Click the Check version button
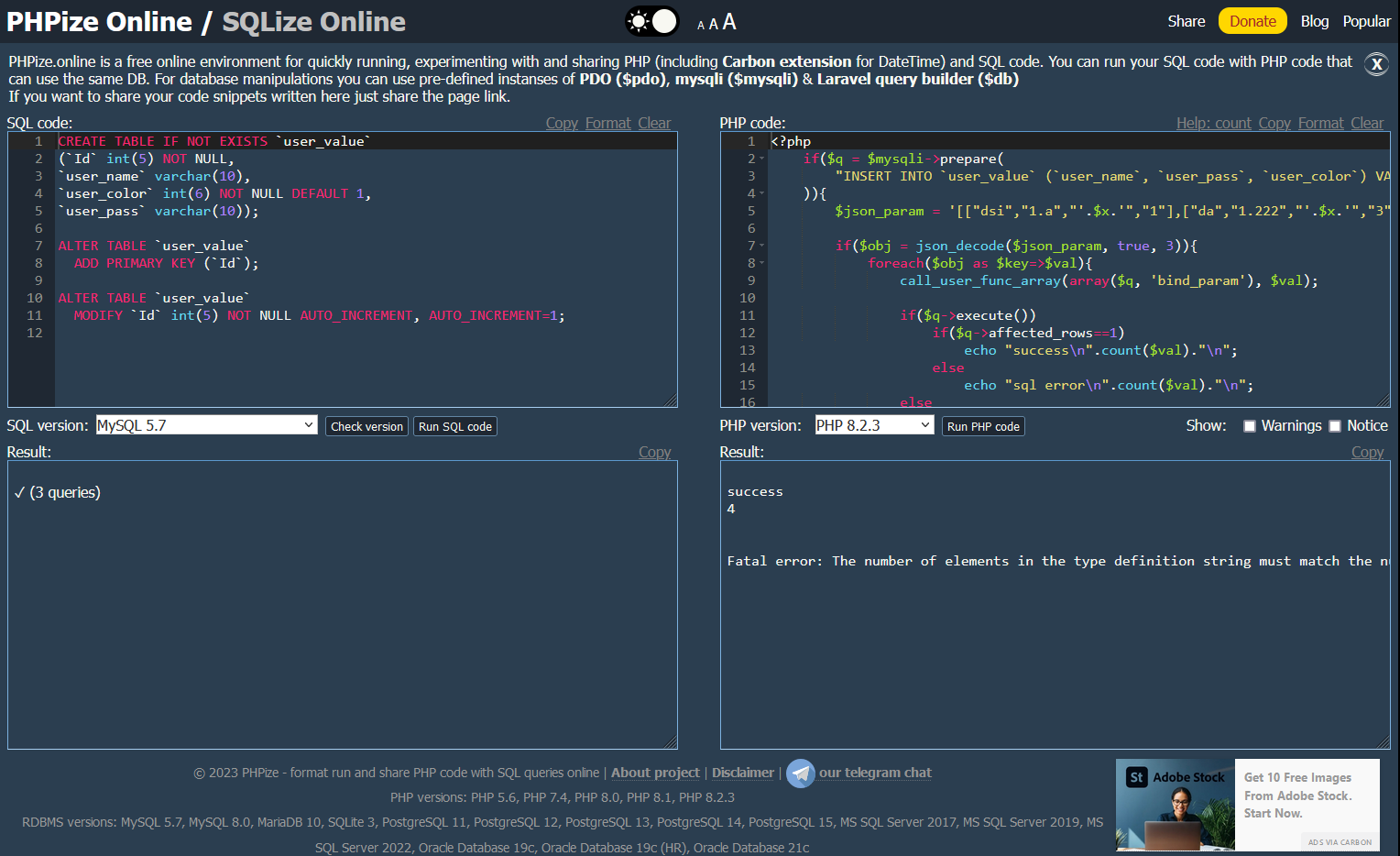The image size is (1400, 856). (x=366, y=426)
